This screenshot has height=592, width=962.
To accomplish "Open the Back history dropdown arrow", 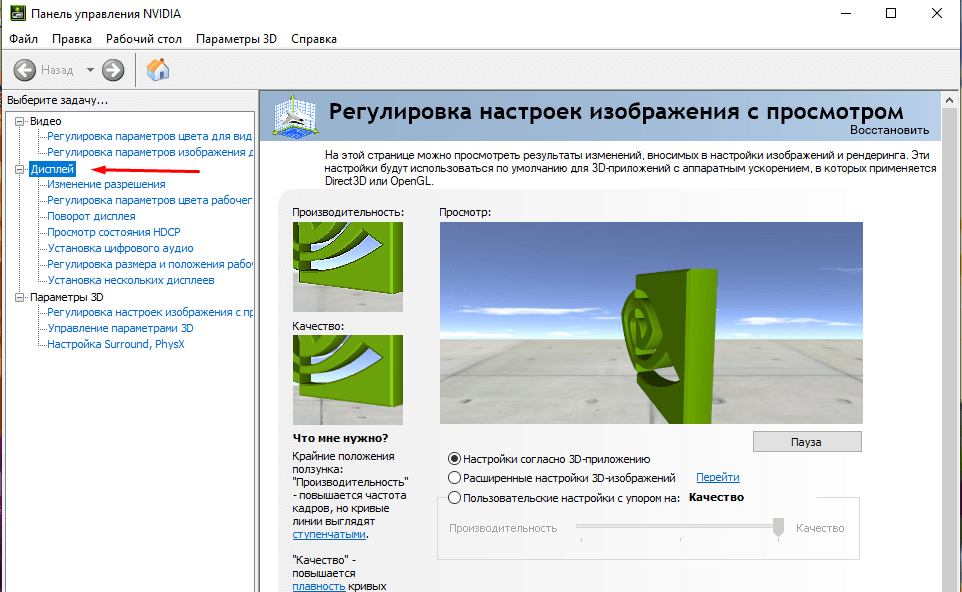I will [90, 70].
